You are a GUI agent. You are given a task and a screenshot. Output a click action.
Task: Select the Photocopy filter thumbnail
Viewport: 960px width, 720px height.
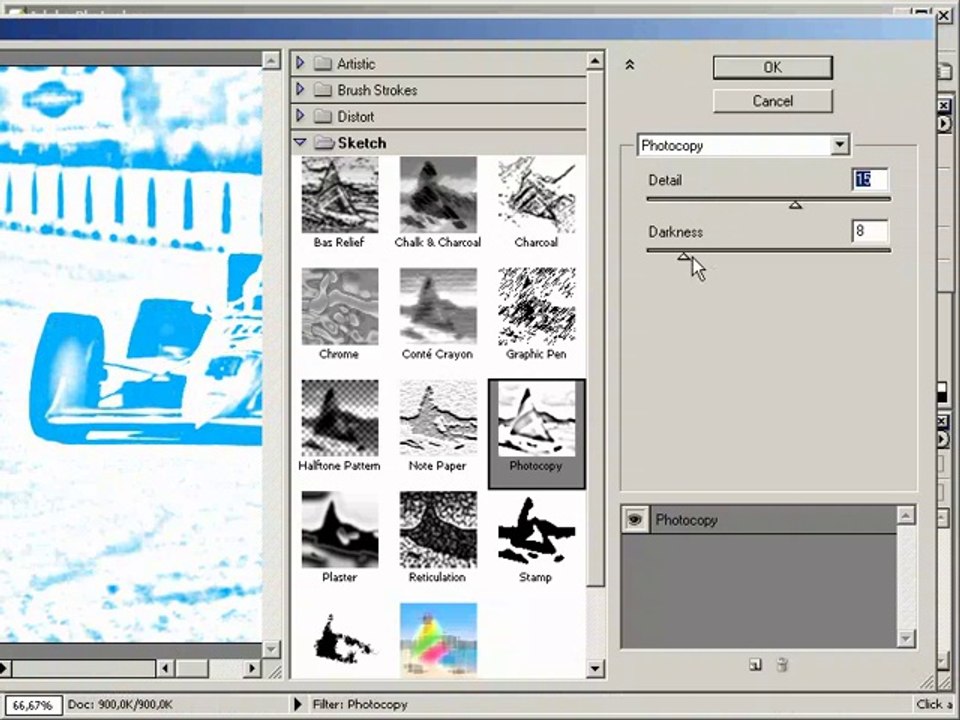[536, 419]
